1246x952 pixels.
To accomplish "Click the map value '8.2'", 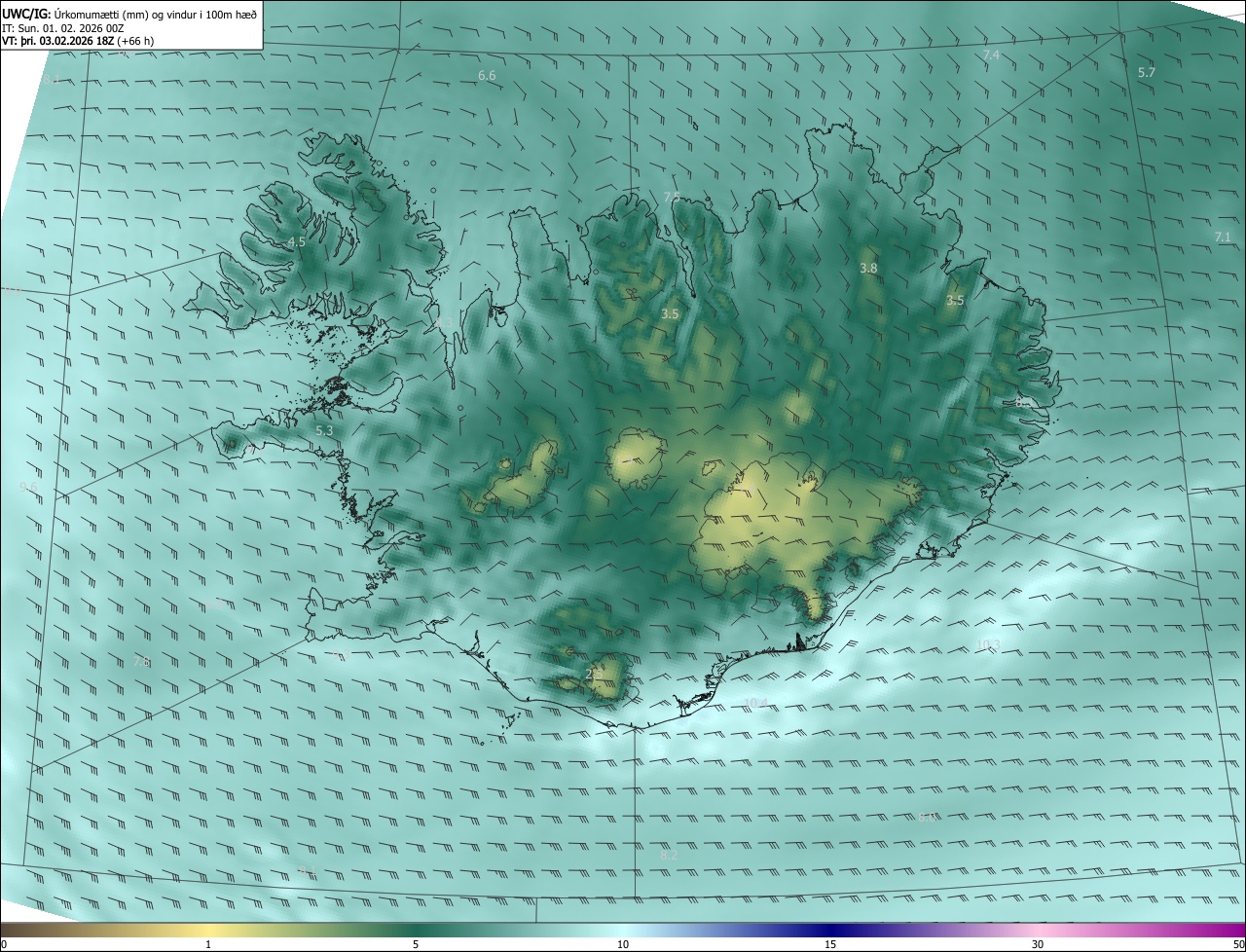I will click(669, 855).
